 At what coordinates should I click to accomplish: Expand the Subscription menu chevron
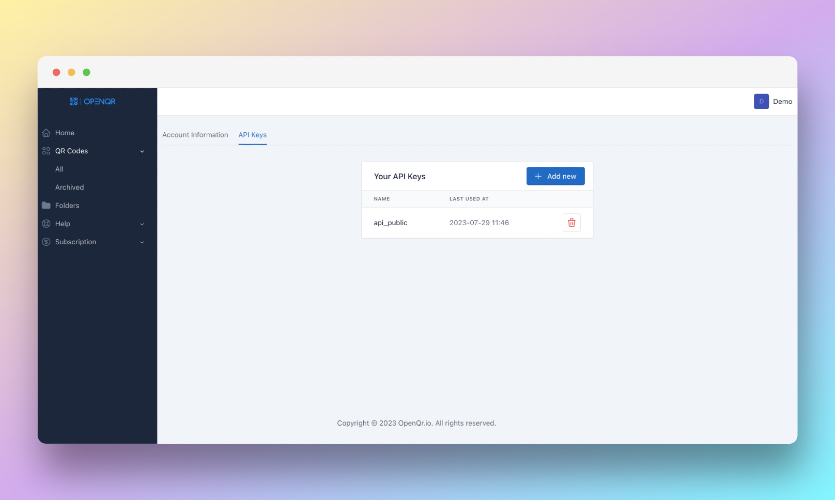[x=142, y=242]
